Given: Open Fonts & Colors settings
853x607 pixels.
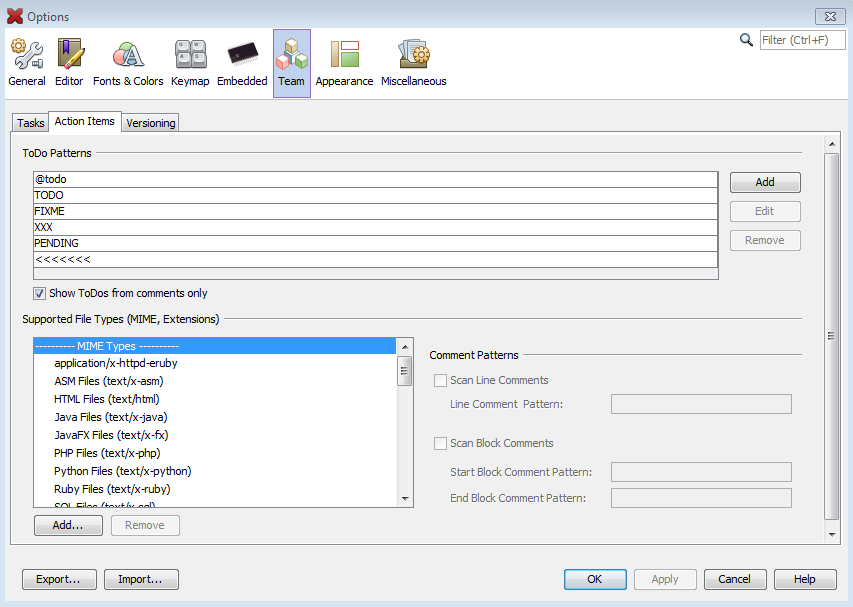Looking at the screenshot, I should click(128, 63).
